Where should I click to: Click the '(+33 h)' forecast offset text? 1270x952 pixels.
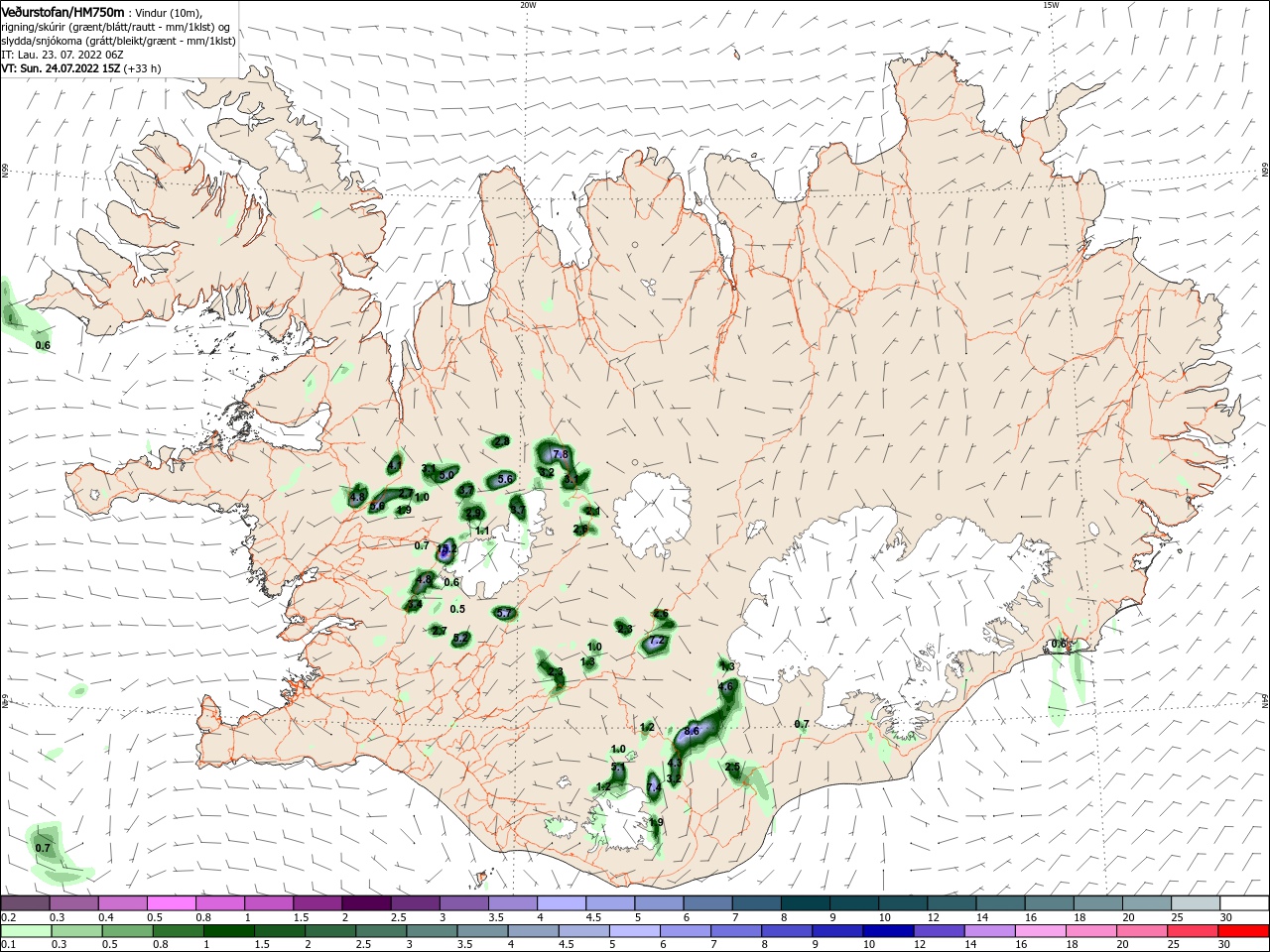tap(143, 68)
